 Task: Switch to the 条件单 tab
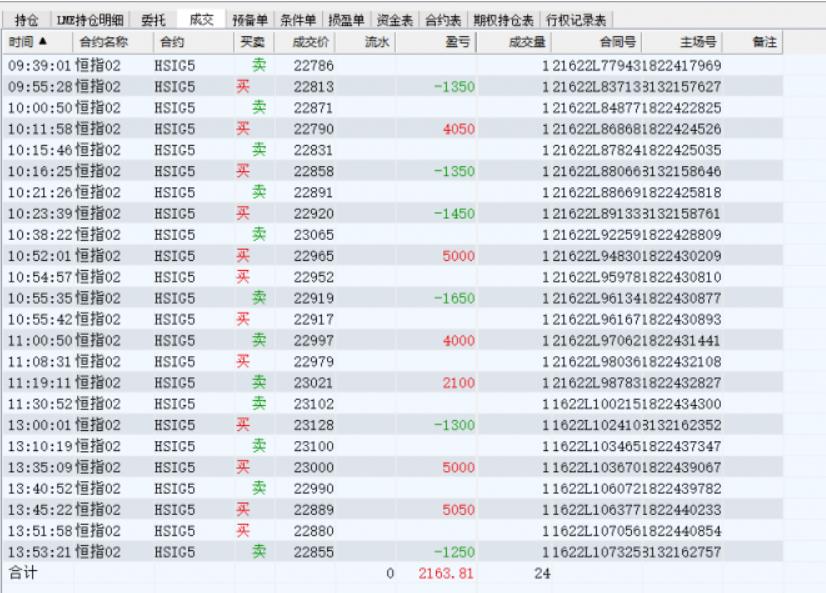tap(297, 19)
